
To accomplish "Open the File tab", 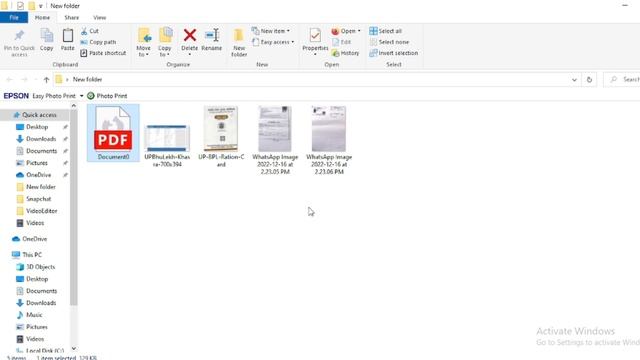I will coord(14,18).
